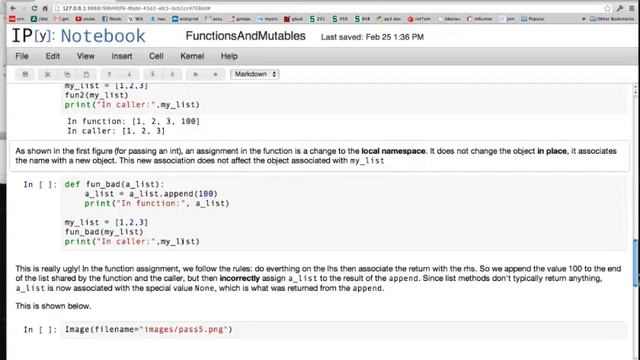This screenshot has height=360, width=640.
Task: Insert cell below toolbar icon
Action: pos(172,74)
